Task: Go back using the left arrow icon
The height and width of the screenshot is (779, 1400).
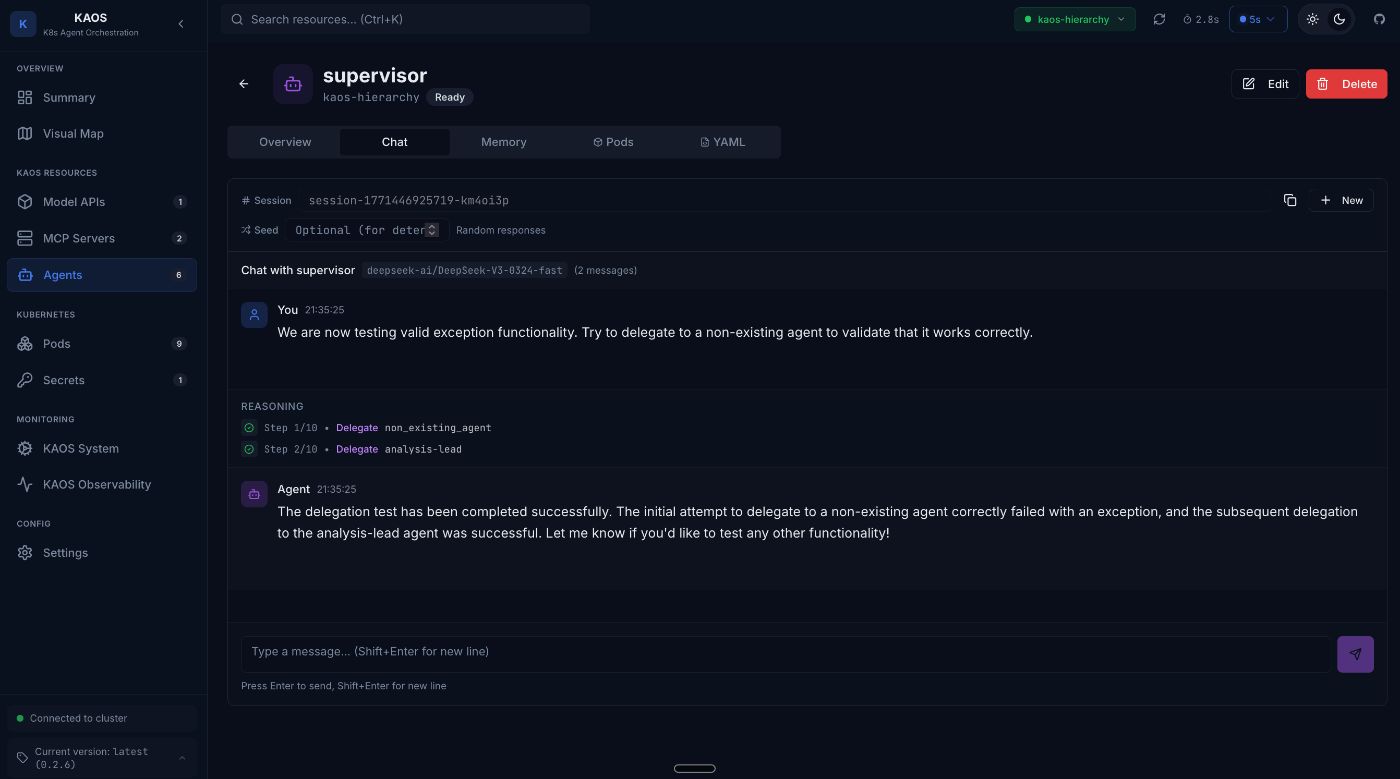Action: pos(244,84)
